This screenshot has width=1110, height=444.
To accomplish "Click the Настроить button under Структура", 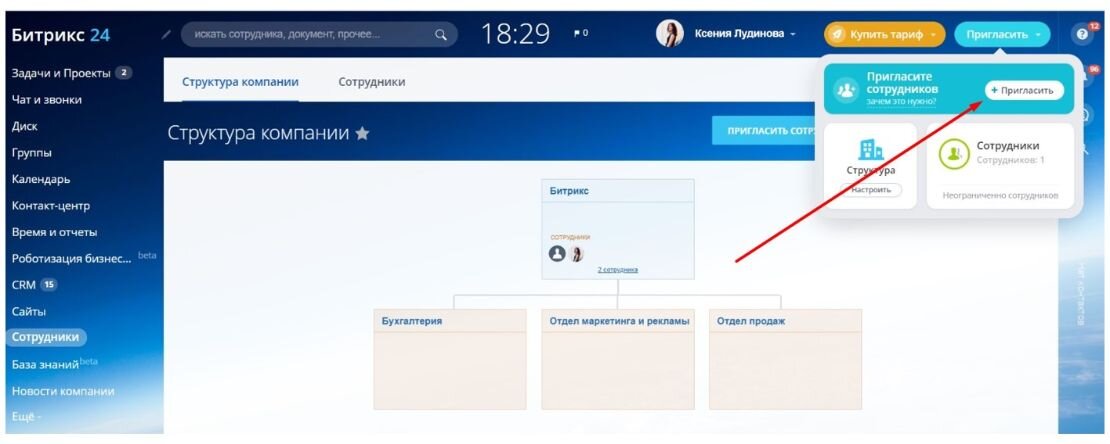I will coord(871,190).
